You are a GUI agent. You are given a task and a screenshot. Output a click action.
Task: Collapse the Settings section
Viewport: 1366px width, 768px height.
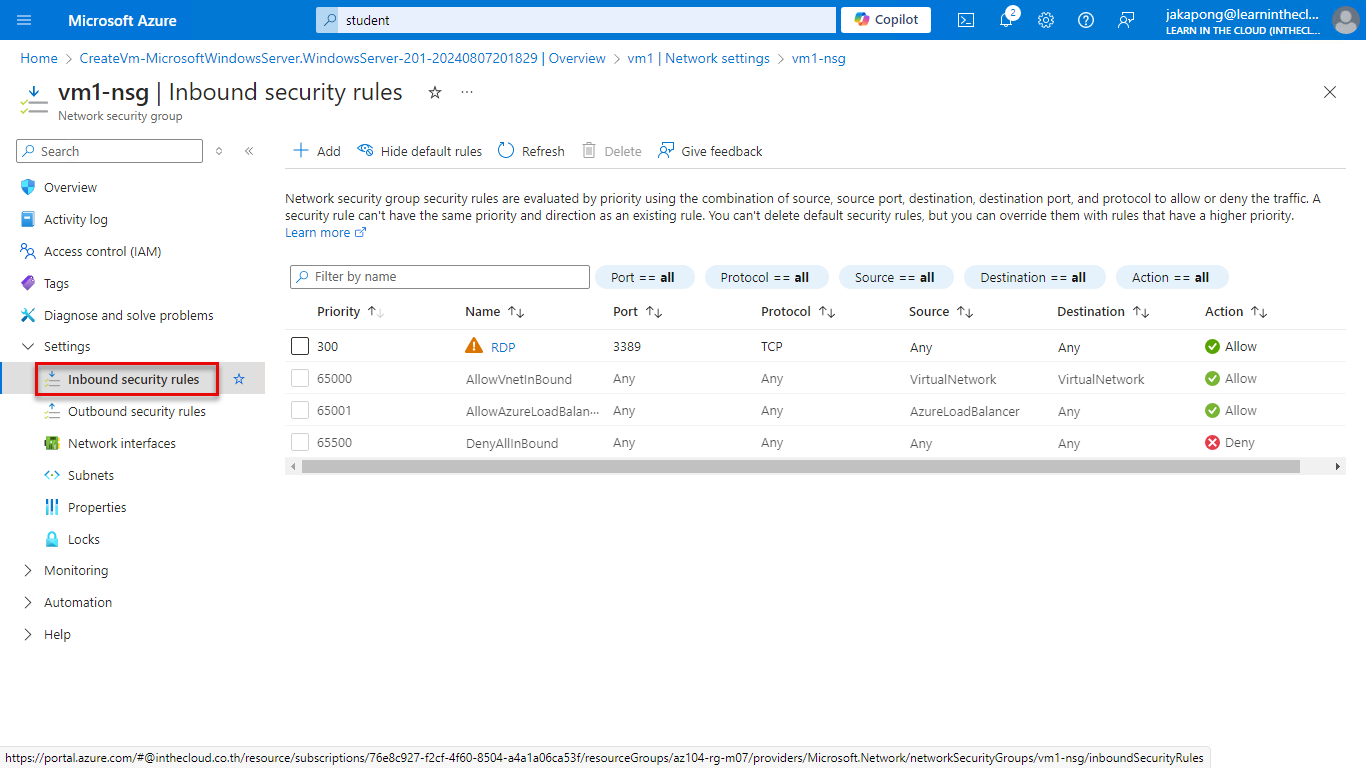pyautogui.click(x=66, y=346)
